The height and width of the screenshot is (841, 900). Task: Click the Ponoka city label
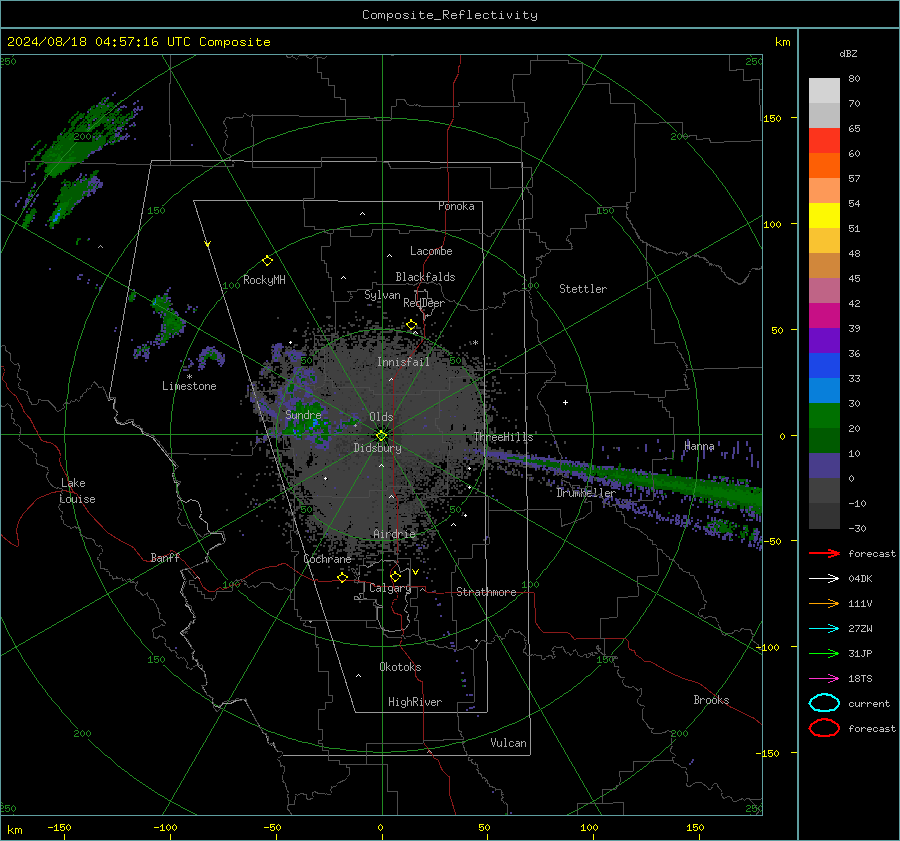pos(456,206)
